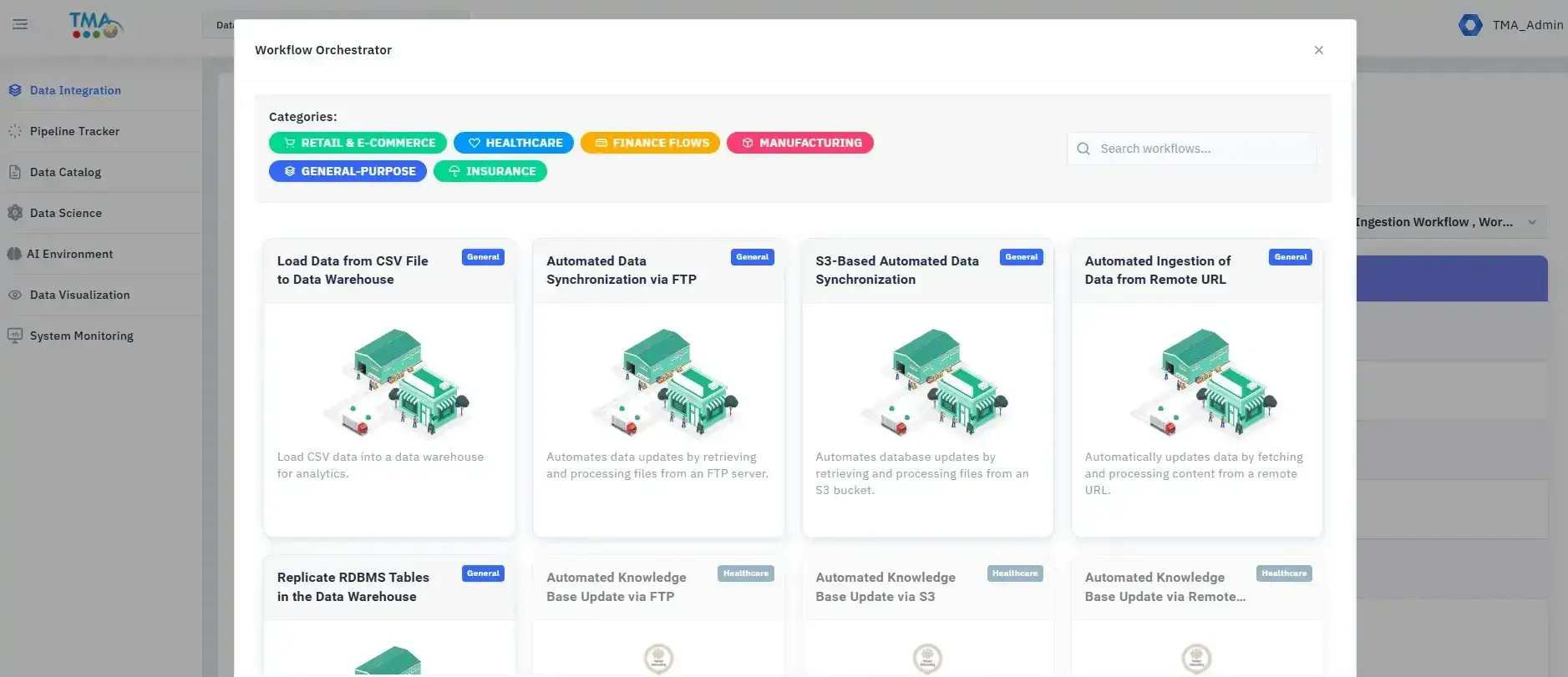
Task: Click the TMA_Admin user avatar
Action: point(1469,25)
